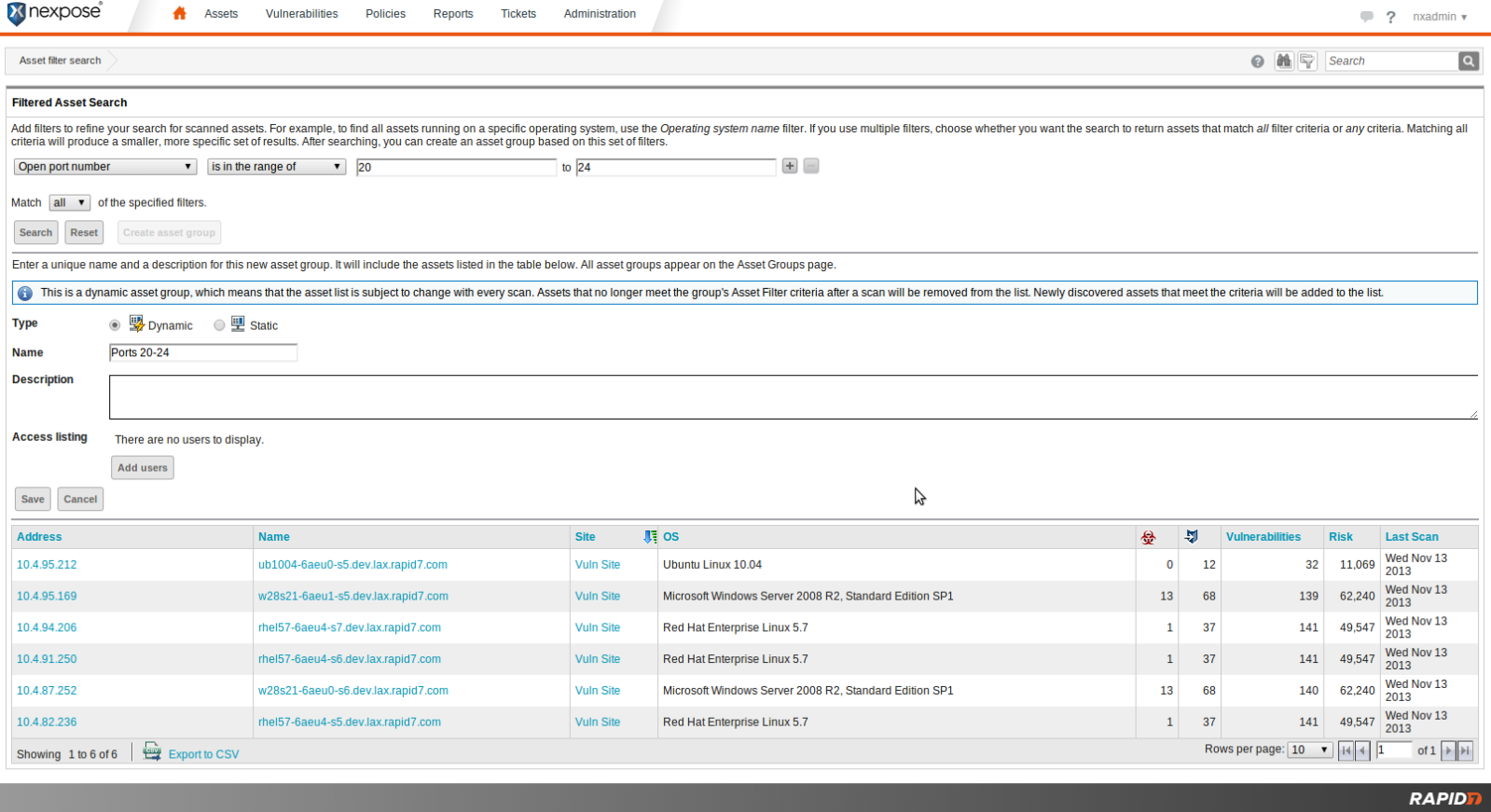
Task: Open the Reports menu
Action: click(453, 14)
